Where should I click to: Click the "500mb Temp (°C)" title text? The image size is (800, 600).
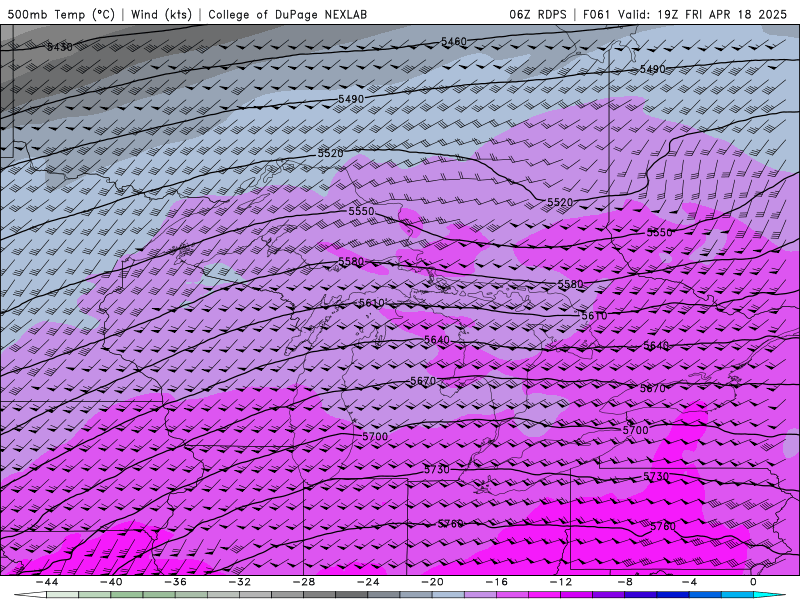click(x=61, y=14)
